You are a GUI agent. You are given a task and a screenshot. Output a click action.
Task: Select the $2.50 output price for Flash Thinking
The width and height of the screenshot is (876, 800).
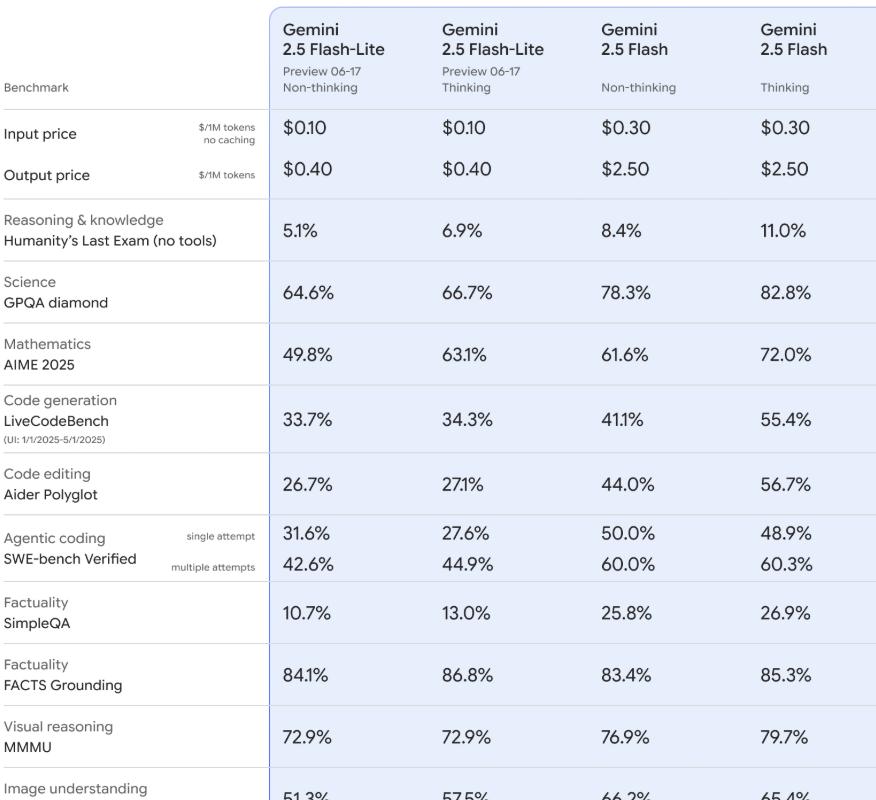click(784, 169)
